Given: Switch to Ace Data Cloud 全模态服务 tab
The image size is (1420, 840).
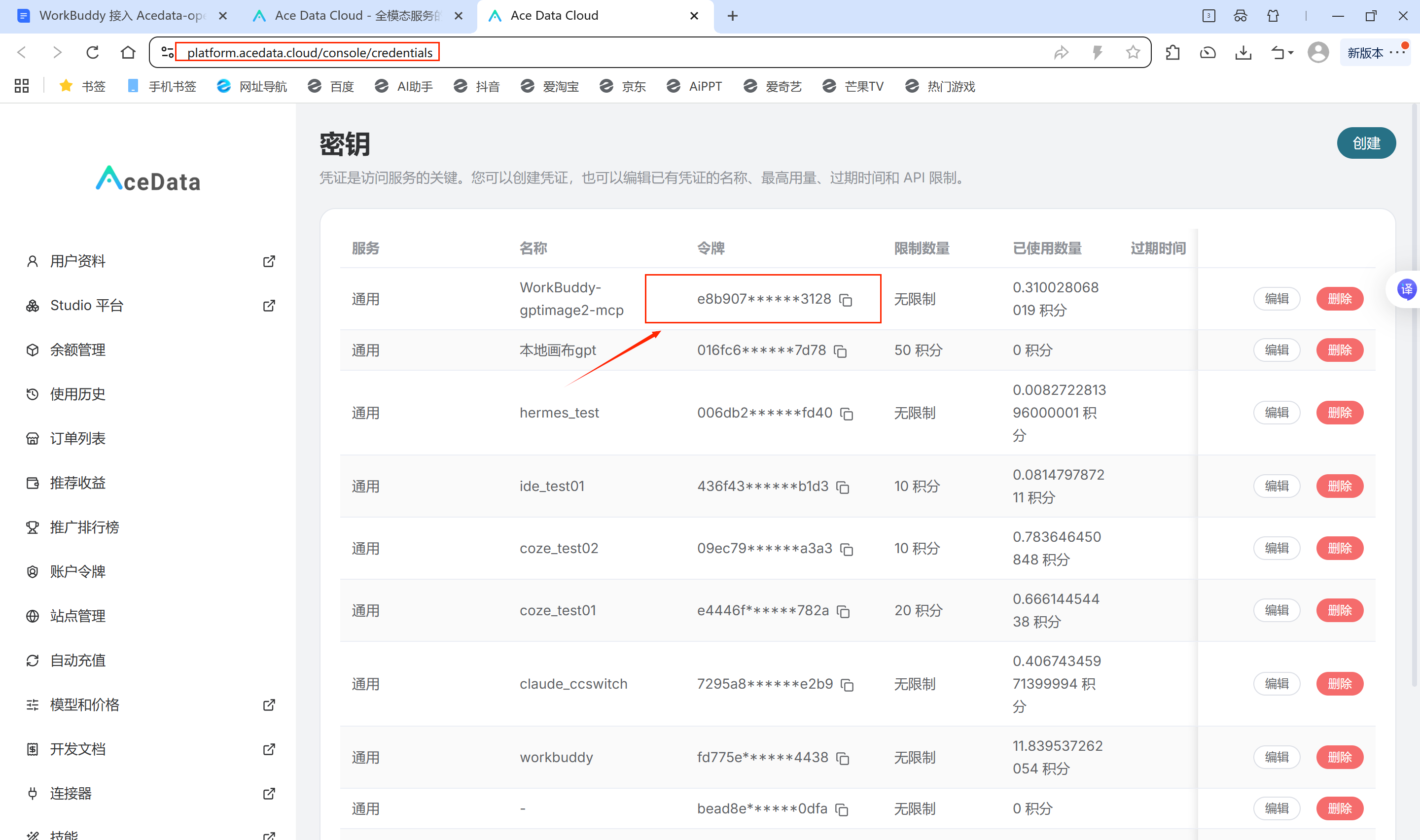Looking at the screenshot, I should pos(358,16).
